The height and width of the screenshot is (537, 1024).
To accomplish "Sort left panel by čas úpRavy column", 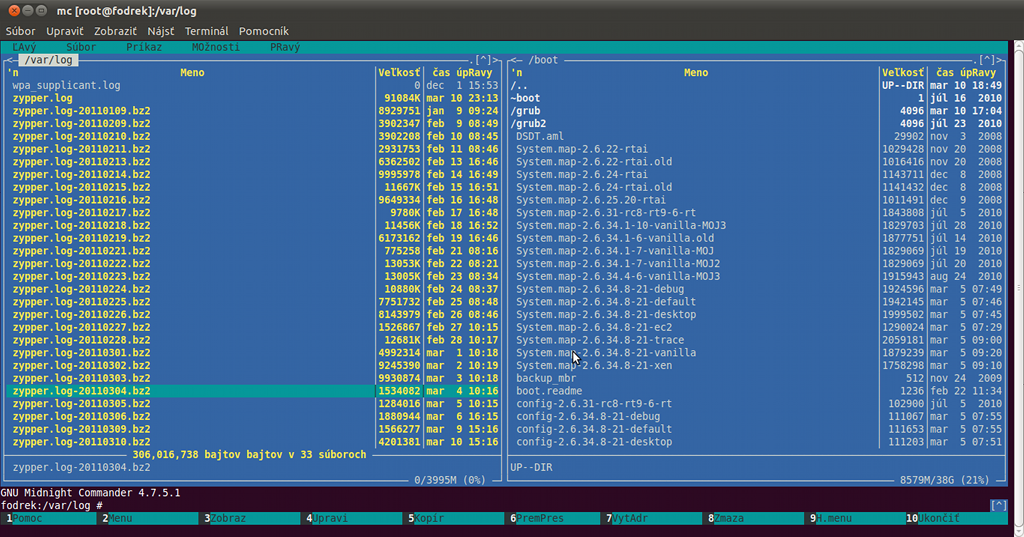I will [462, 73].
